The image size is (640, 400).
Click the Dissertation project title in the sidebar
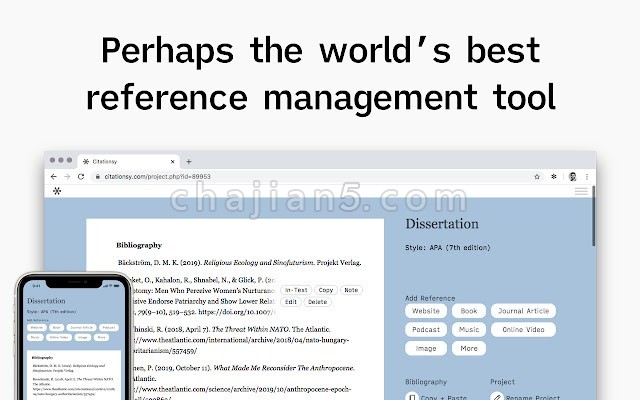pos(442,224)
